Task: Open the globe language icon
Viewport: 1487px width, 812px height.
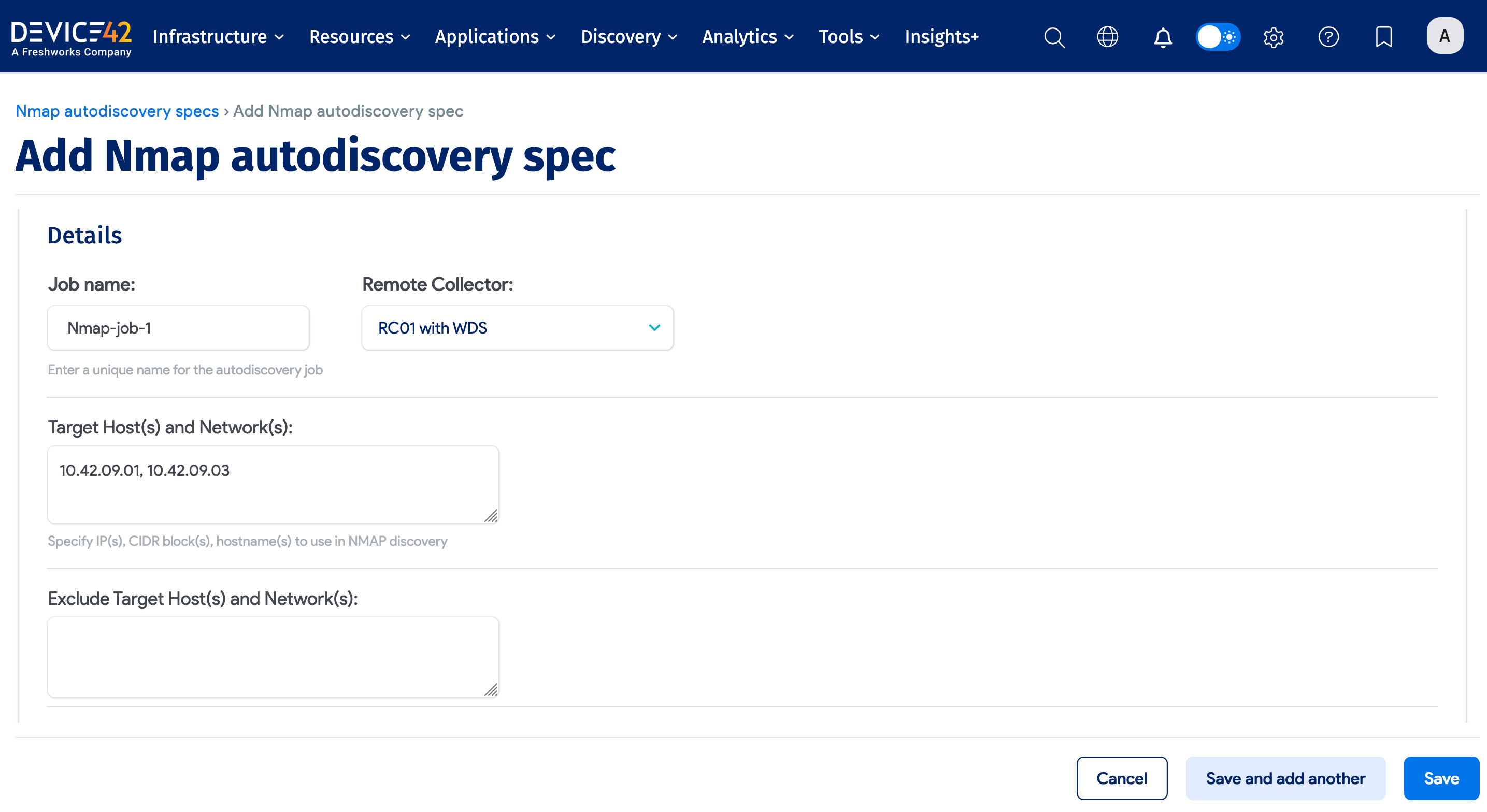Action: pos(1107,37)
